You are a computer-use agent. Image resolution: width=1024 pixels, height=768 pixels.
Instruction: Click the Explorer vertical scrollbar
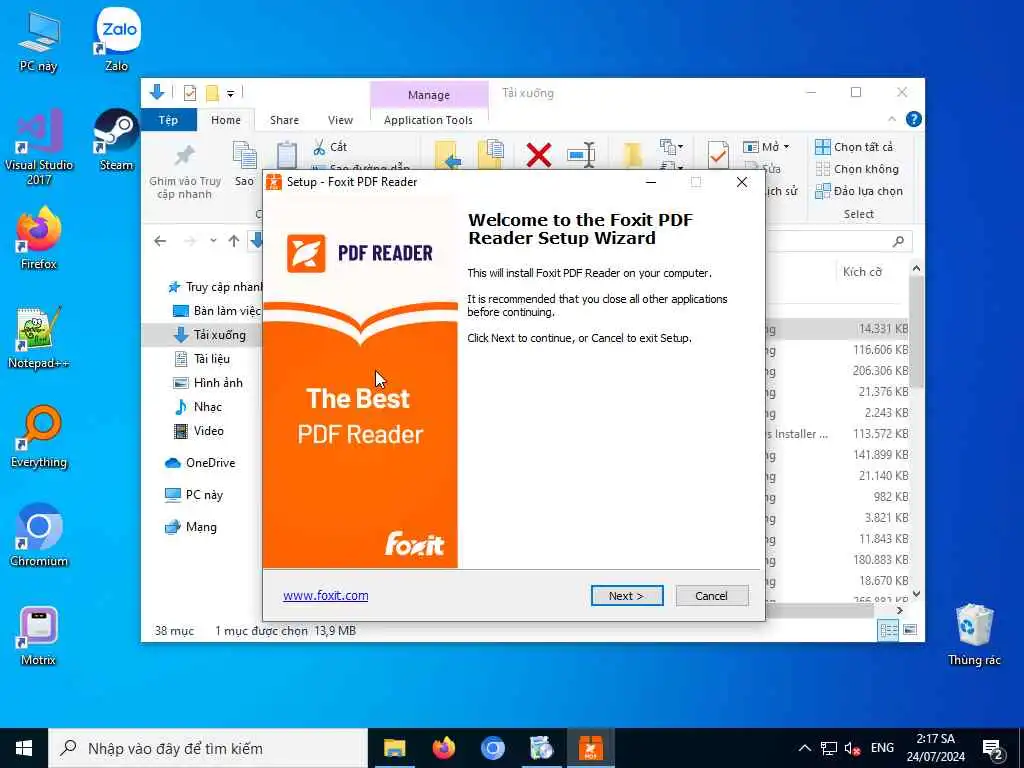[916, 330]
